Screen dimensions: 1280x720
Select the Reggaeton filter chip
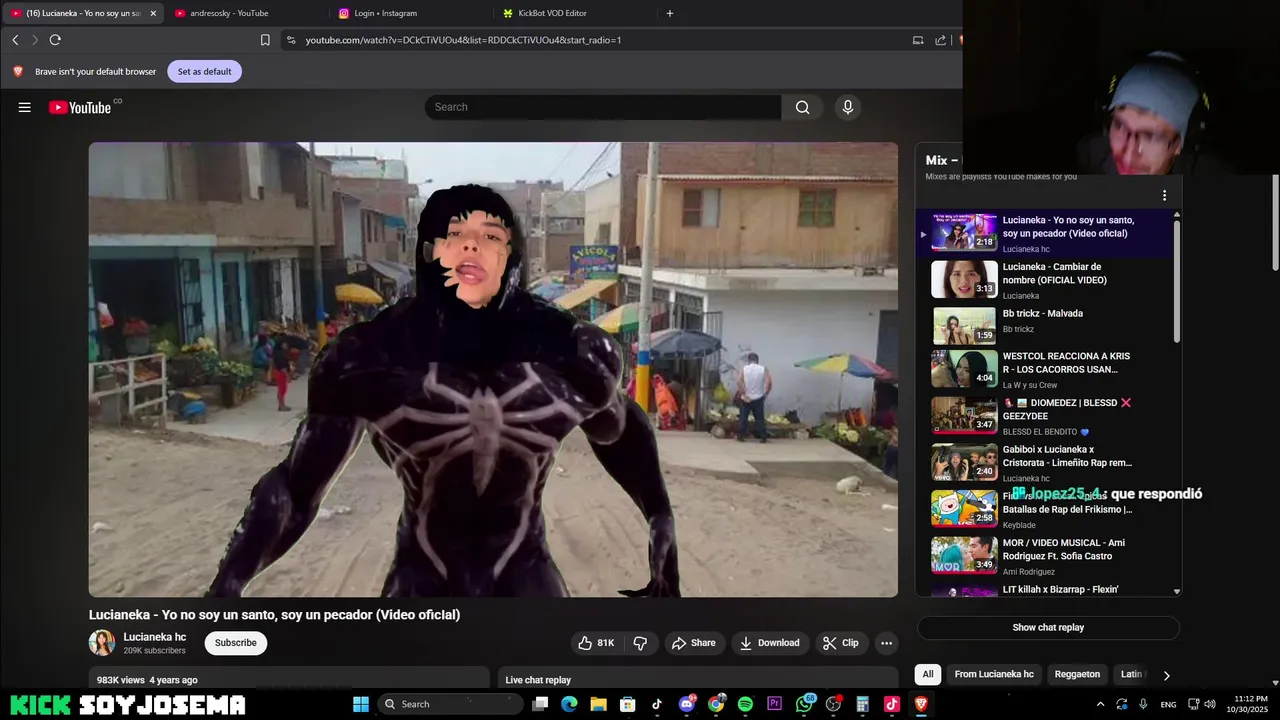(1077, 674)
